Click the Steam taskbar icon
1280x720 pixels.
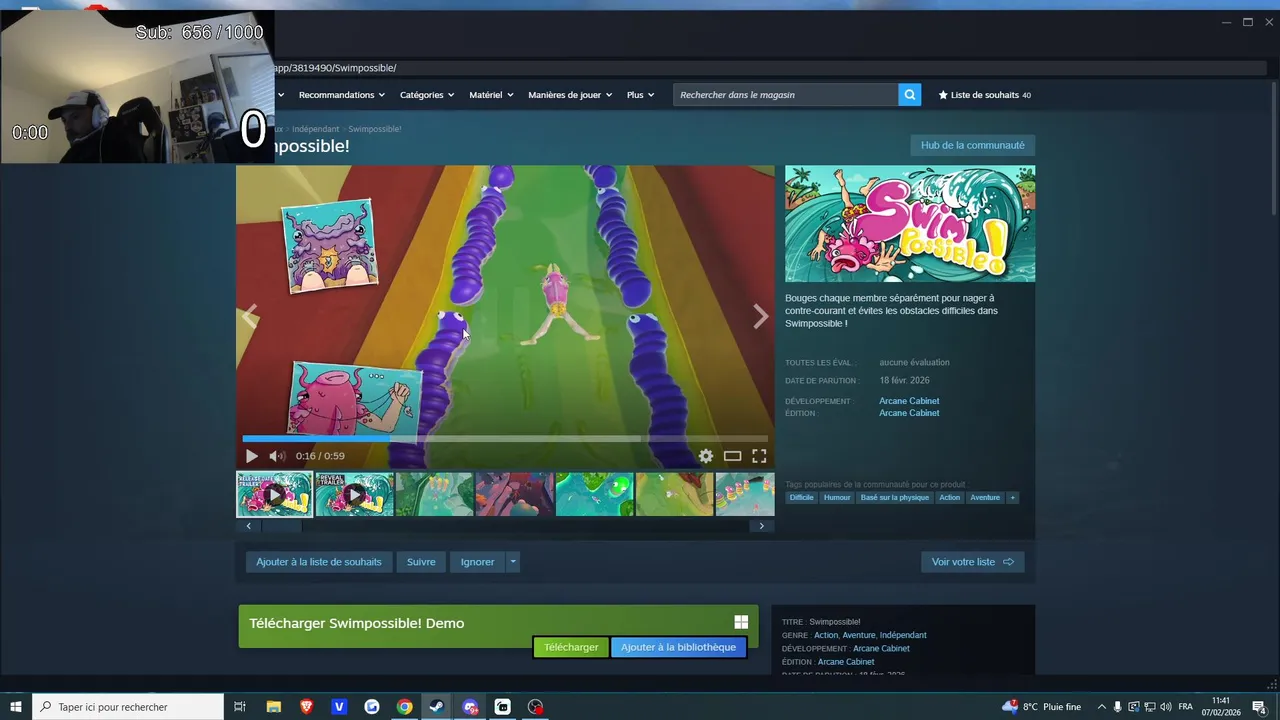(437, 707)
